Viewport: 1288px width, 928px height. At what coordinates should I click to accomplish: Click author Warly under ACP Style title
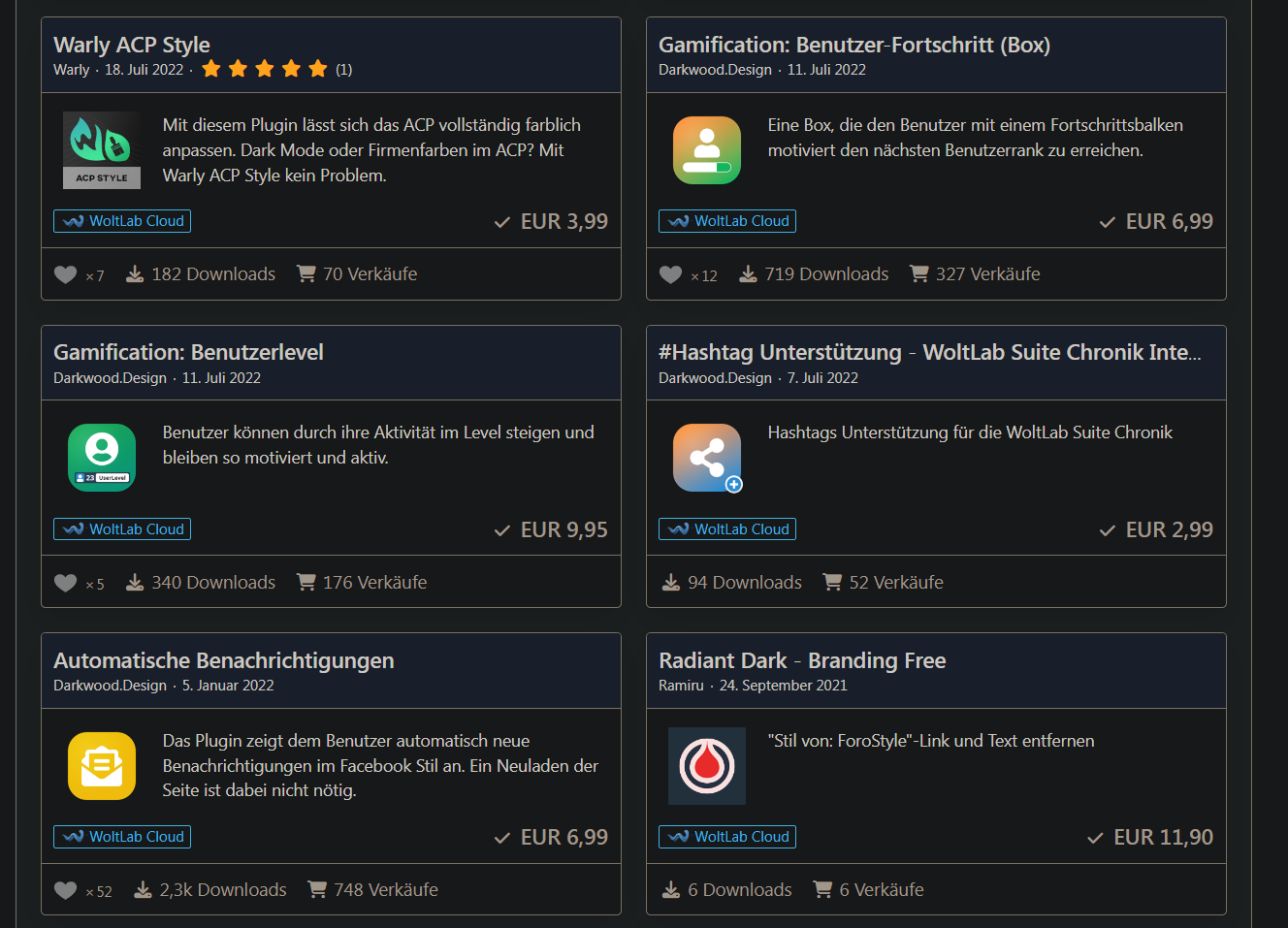tap(71, 70)
